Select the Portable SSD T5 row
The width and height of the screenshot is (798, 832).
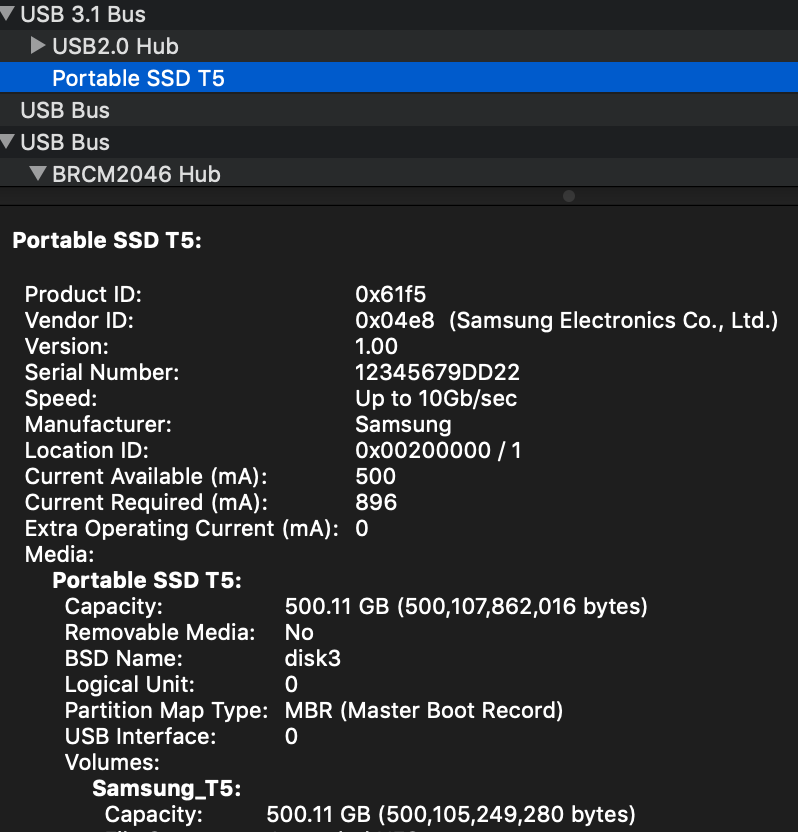(138, 78)
